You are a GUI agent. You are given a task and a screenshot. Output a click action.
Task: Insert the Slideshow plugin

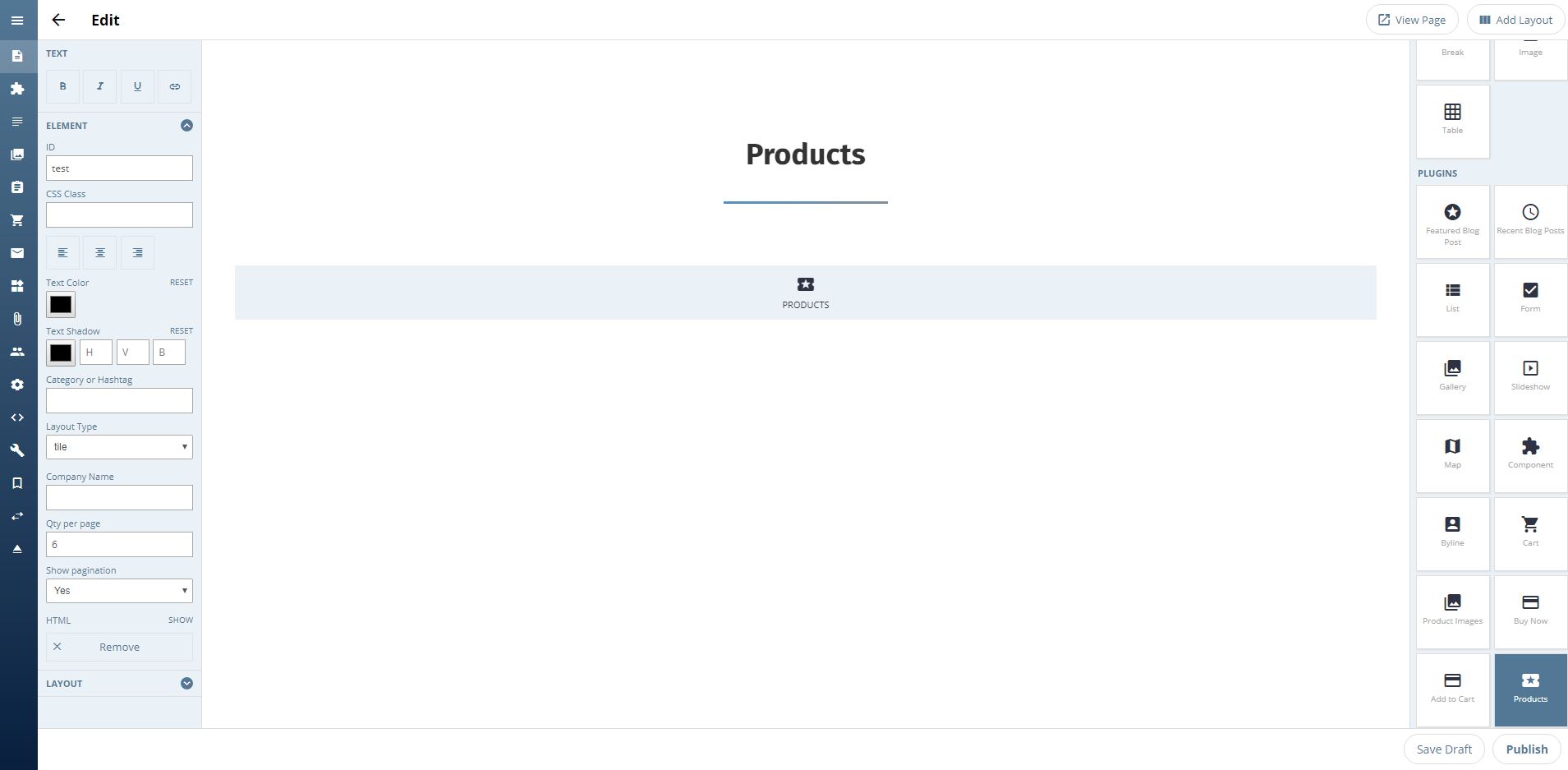[1530, 376]
